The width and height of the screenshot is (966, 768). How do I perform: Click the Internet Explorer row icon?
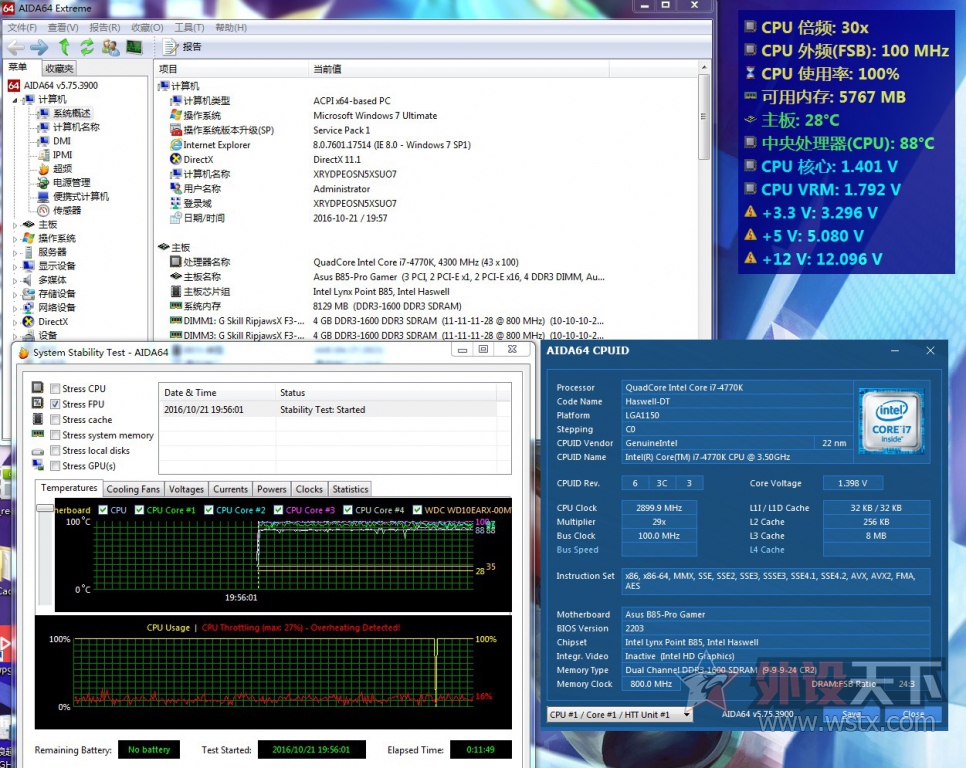pos(176,145)
